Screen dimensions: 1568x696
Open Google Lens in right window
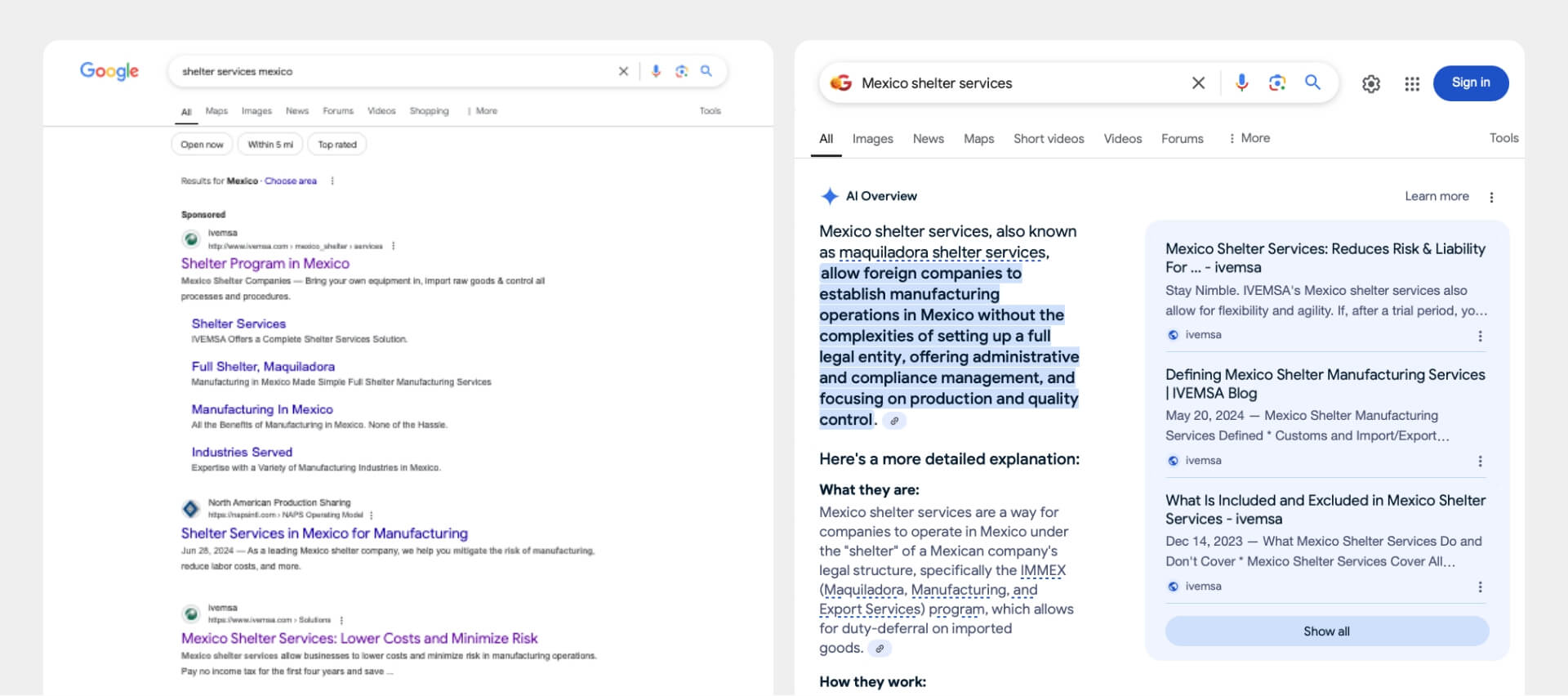[x=1277, y=83]
